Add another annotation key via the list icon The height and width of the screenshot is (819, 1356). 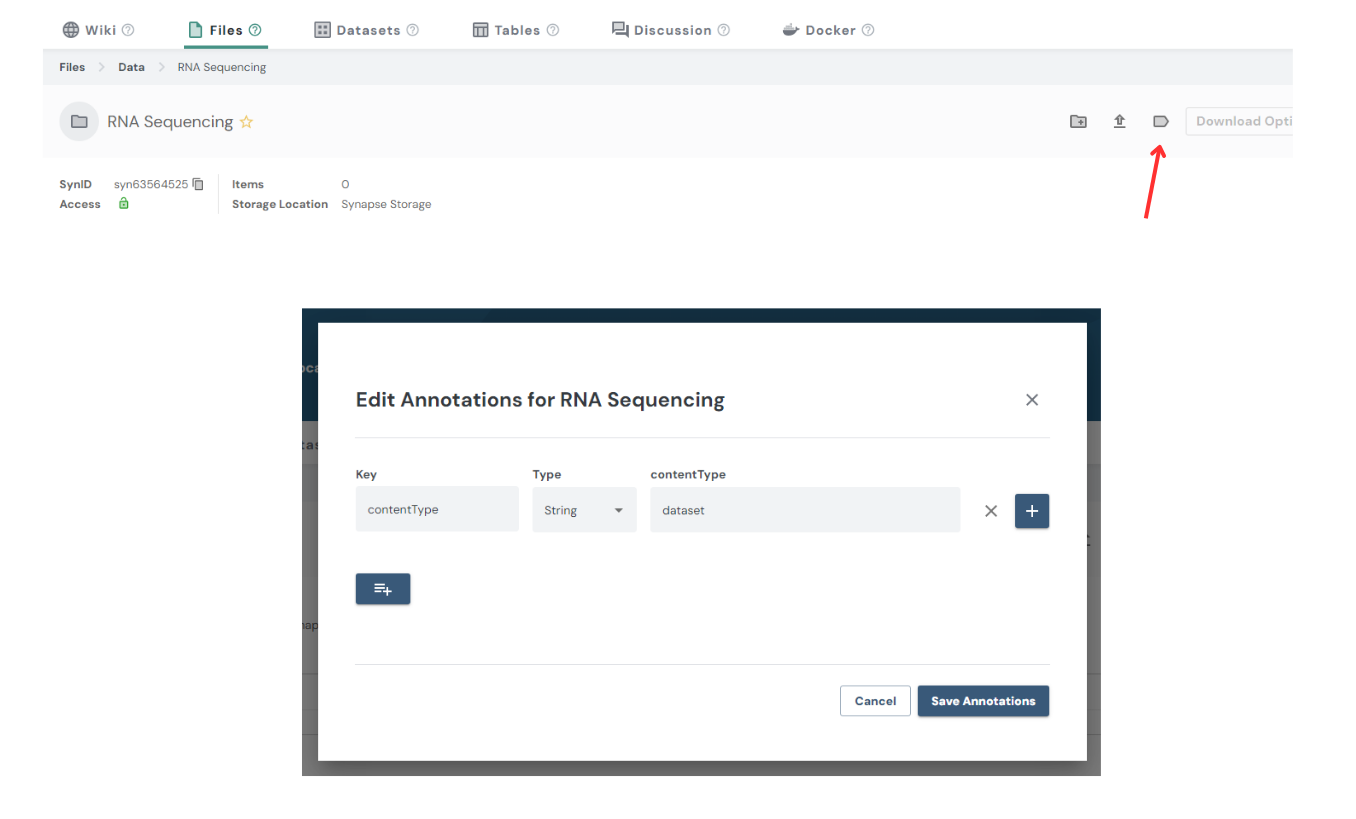point(382,588)
